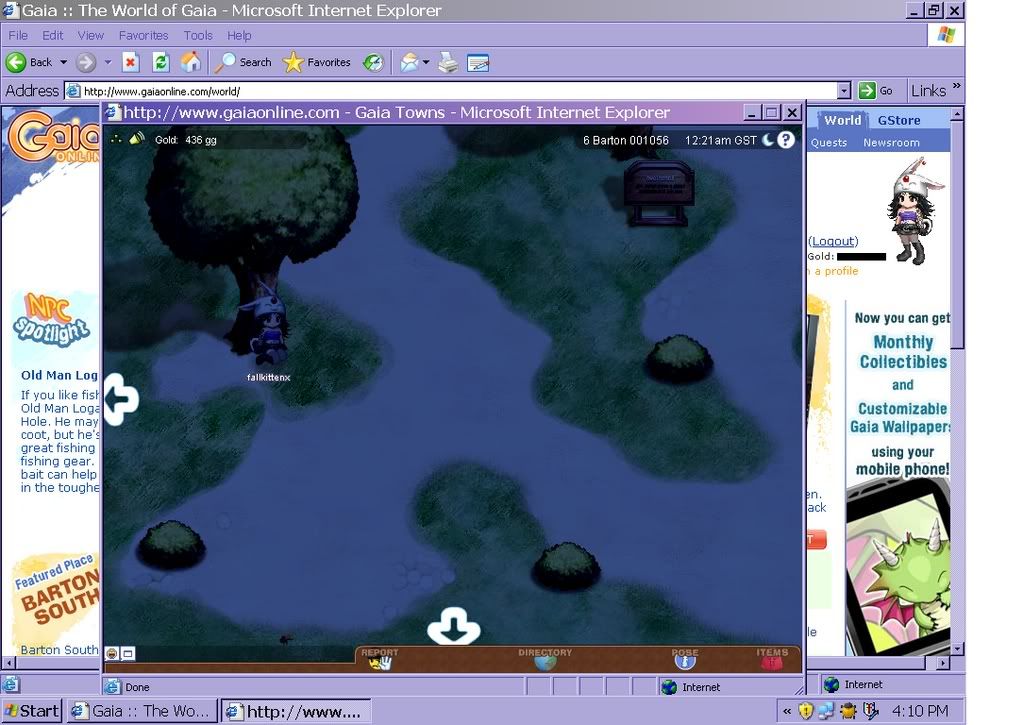Image resolution: width=1023 pixels, height=725 pixels.
Task: Open the Favorites star panel
Action: (x=316, y=63)
